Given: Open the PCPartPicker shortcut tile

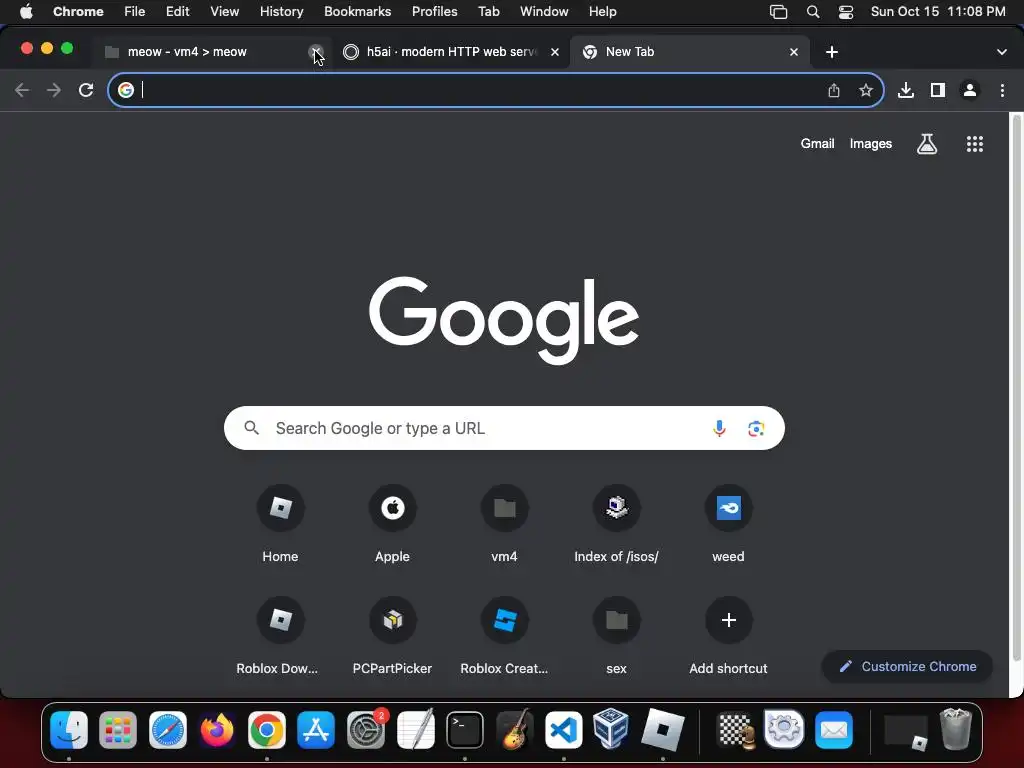Looking at the screenshot, I should (x=392, y=637).
